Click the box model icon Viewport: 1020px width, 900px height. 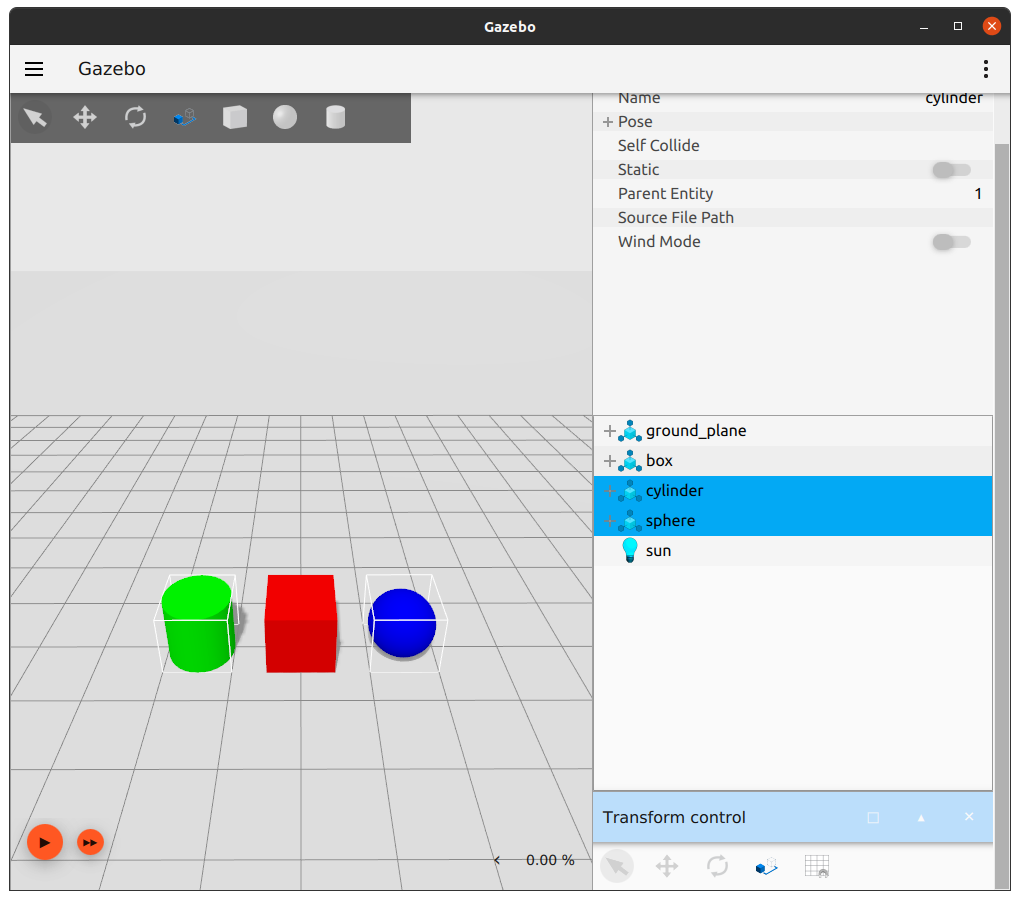tap(630, 461)
